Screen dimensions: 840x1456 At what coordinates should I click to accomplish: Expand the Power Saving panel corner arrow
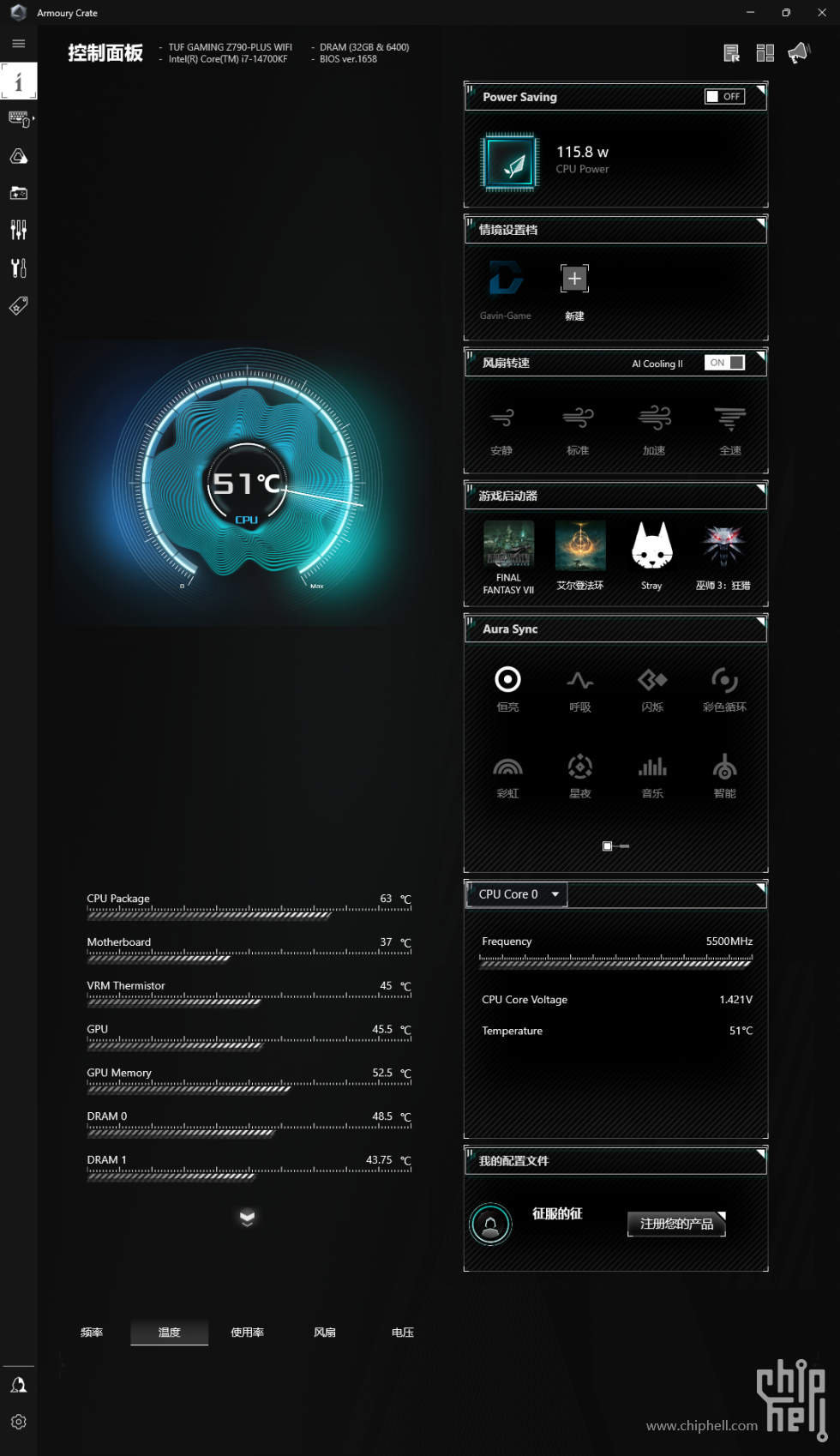point(760,89)
